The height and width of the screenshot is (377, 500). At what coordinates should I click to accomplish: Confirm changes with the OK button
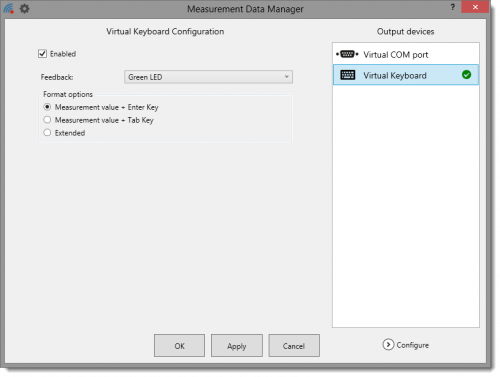click(179, 346)
